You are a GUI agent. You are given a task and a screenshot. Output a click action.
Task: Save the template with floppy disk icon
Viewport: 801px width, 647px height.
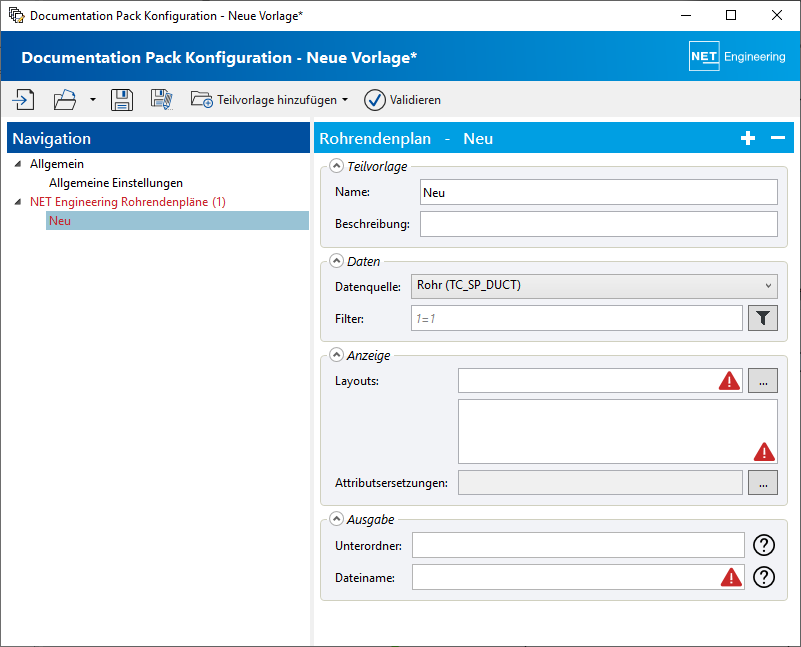point(122,100)
